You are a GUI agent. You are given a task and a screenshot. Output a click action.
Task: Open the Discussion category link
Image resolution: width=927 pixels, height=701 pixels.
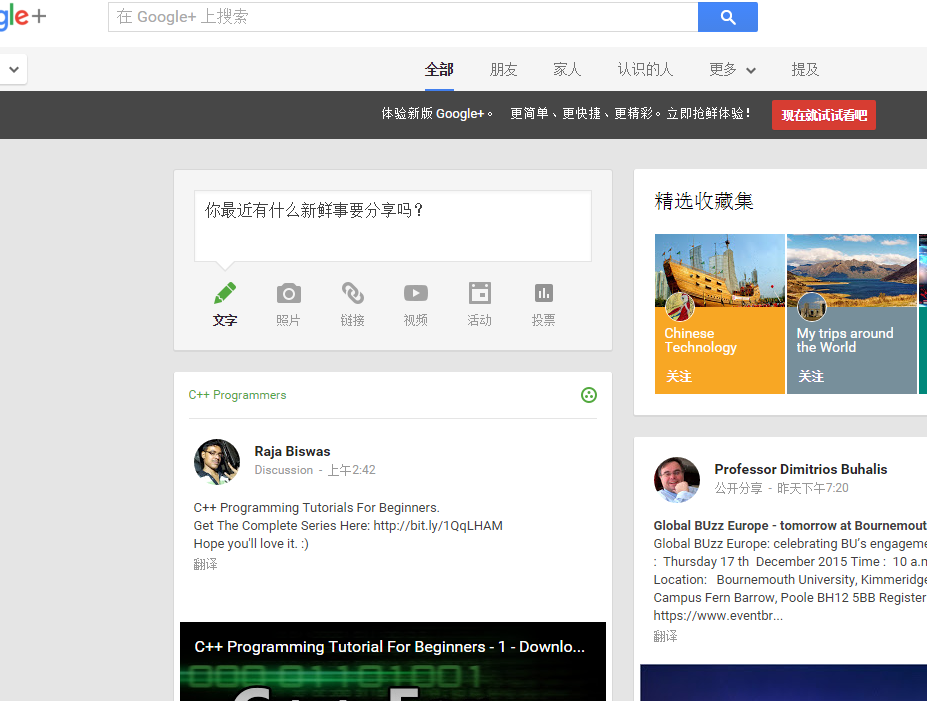[x=284, y=470]
